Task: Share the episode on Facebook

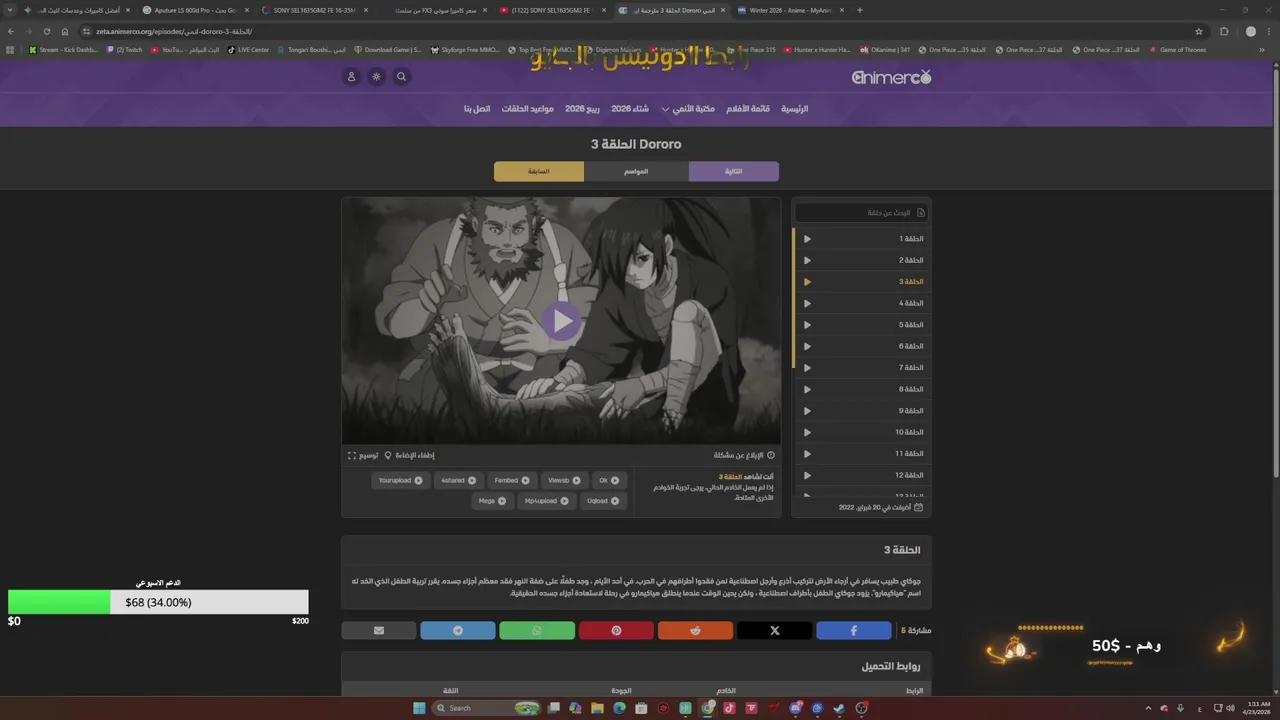Action: pyautogui.click(x=853, y=631)
